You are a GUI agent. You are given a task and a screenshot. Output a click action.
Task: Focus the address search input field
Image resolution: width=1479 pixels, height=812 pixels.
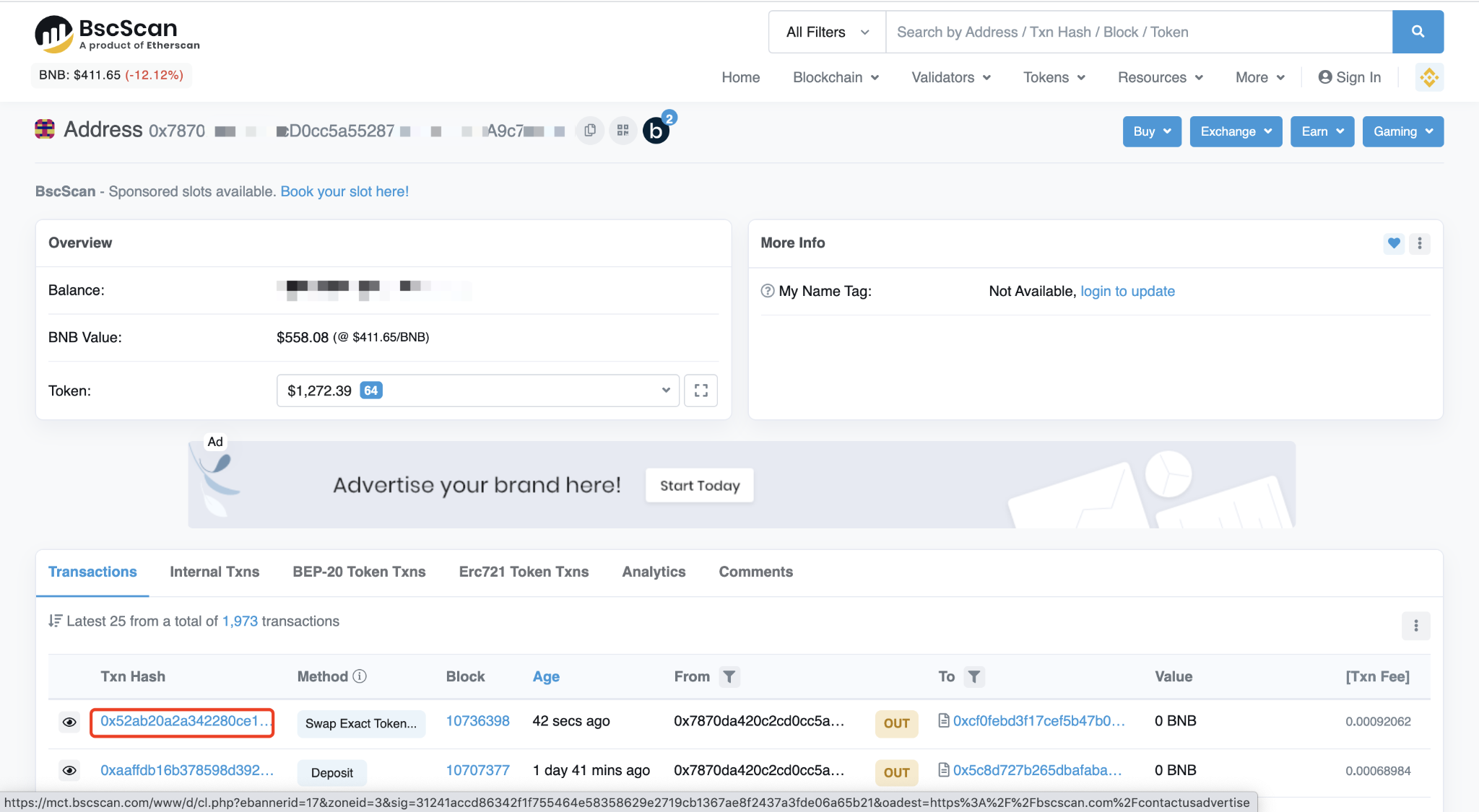[1138, 32]
